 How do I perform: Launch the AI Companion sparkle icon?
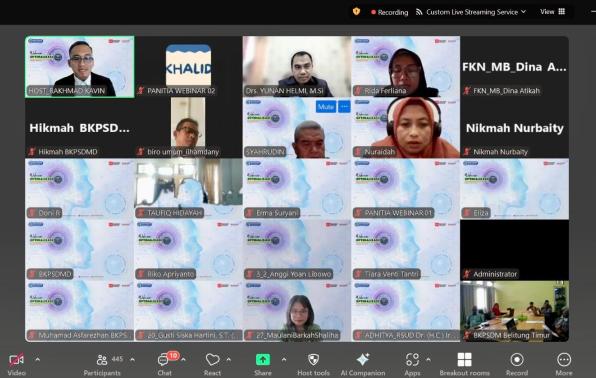pos(363,359)
